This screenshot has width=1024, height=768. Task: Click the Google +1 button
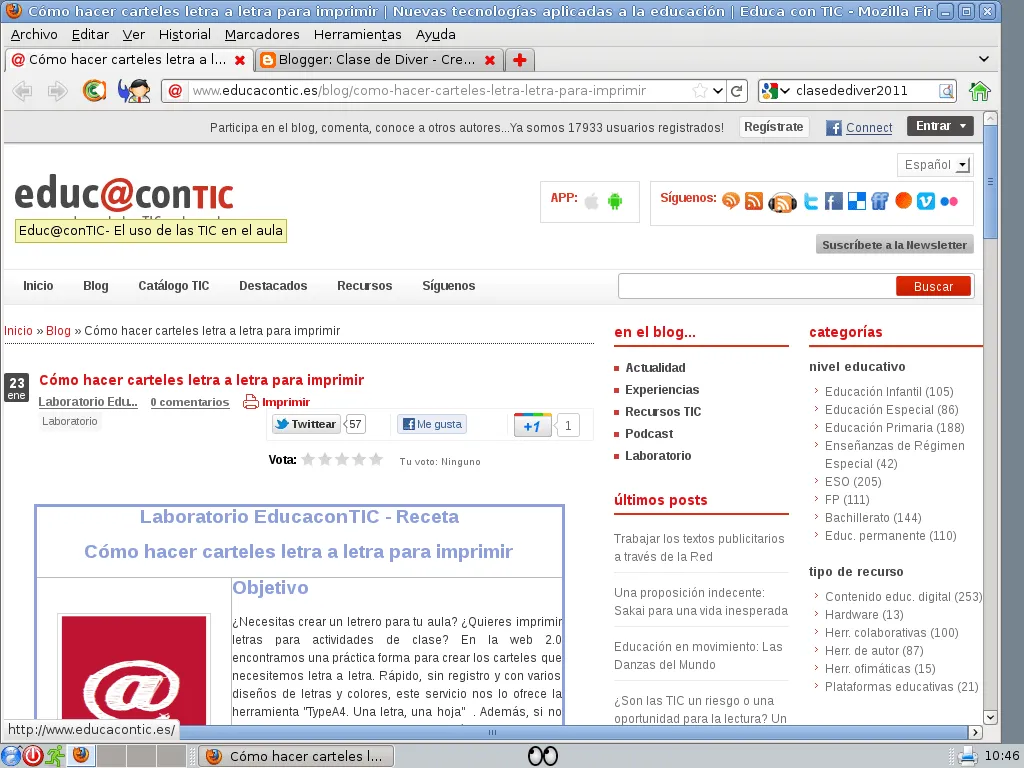(x=533, y=425)
